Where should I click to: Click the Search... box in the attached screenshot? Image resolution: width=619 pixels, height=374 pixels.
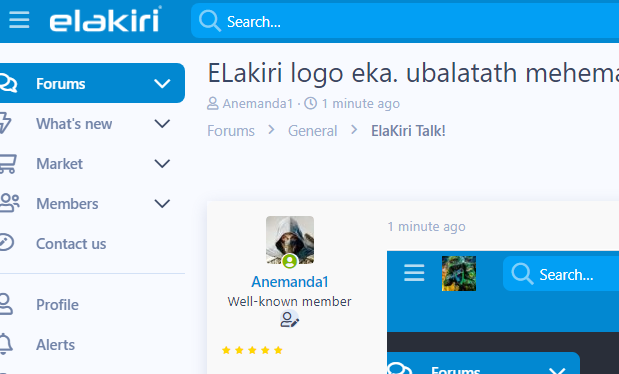(561, 274)
